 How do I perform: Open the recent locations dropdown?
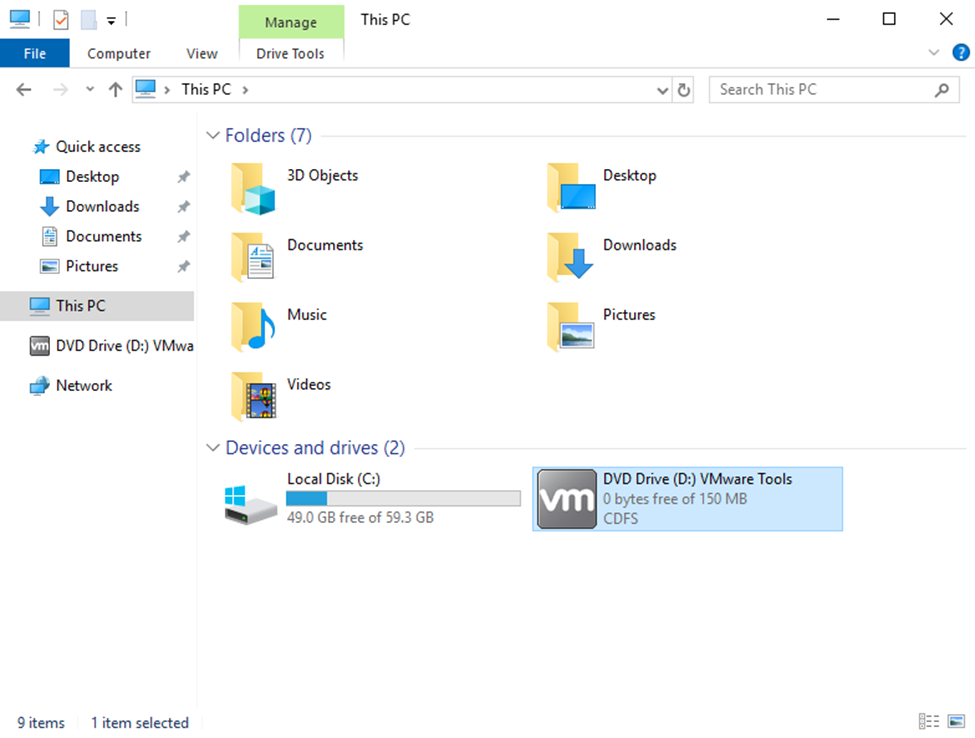(90, 90)
